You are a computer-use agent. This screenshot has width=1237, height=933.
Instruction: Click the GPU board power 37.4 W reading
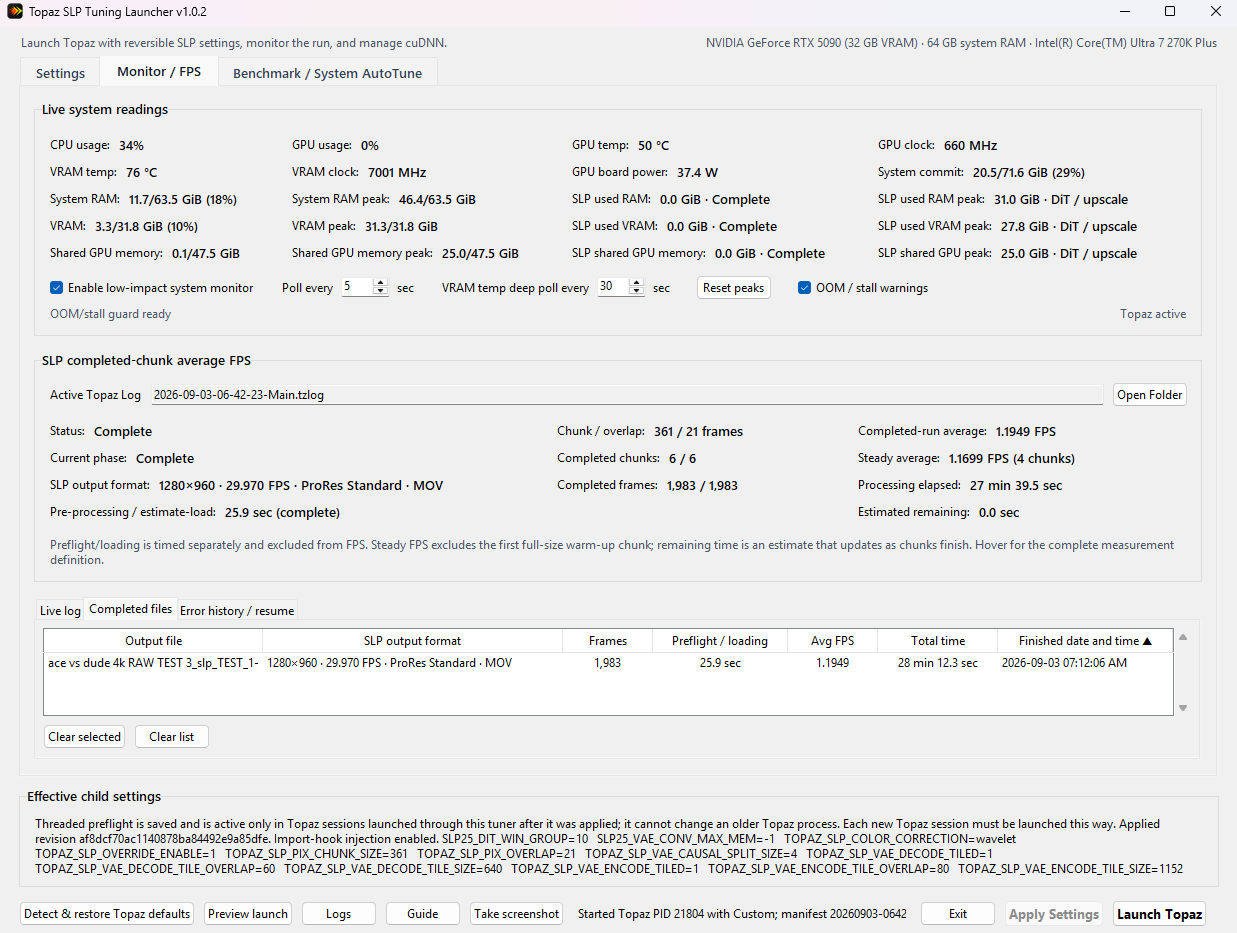697,173
